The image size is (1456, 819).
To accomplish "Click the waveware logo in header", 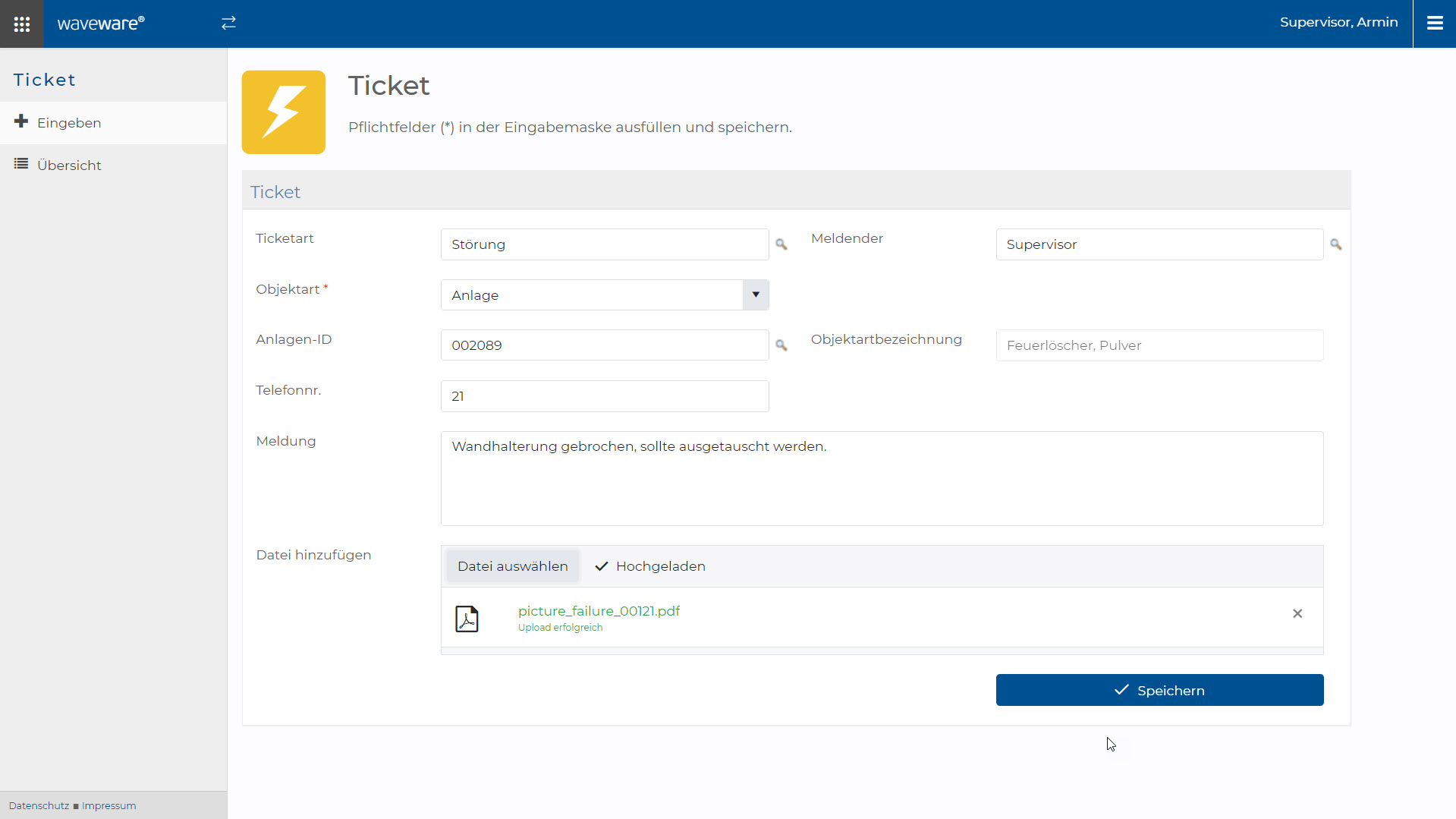I will click(x=101, y=24).
